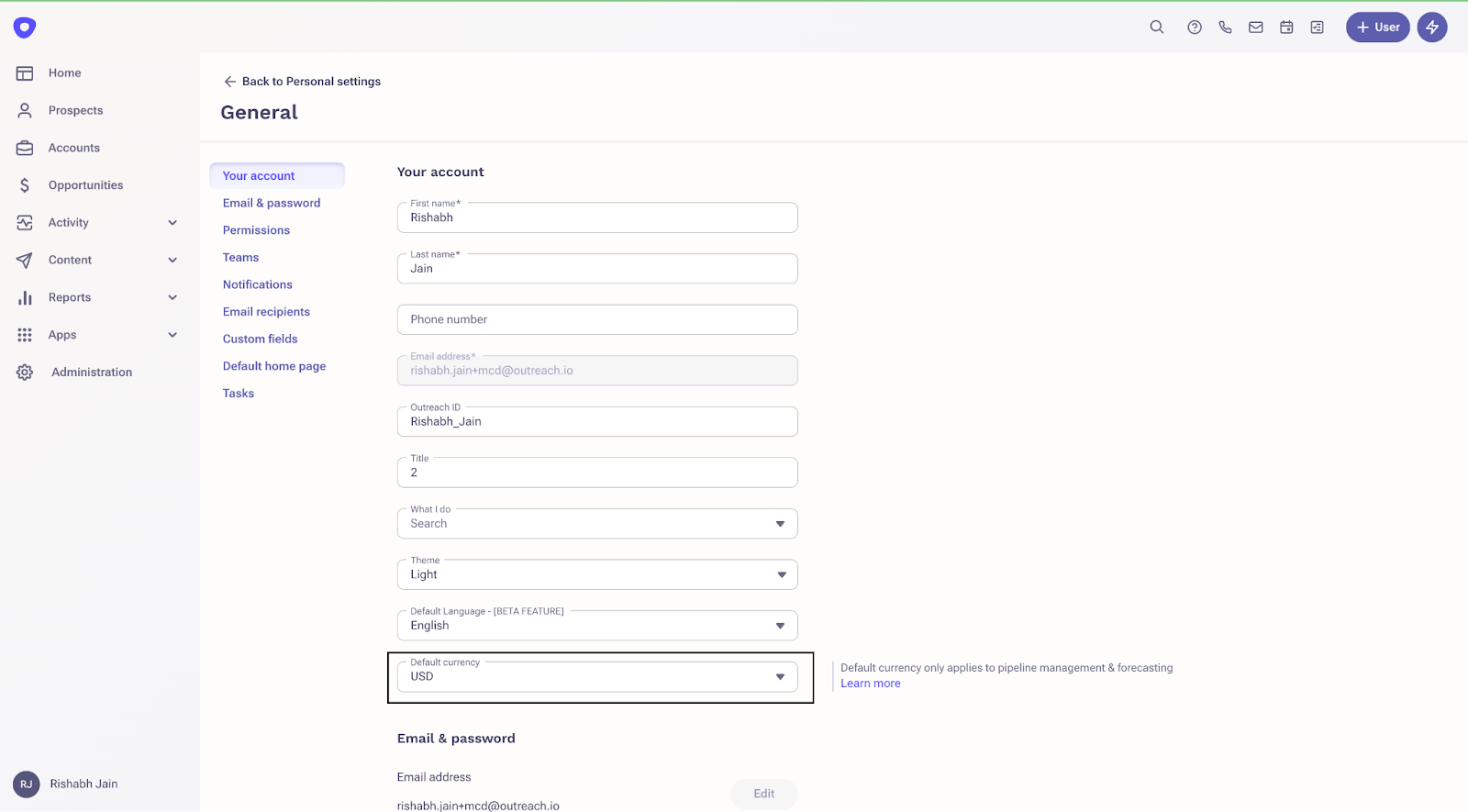The image size is (1468, 812).
Task: Click the First name input field
Action: tap(597, 217)
